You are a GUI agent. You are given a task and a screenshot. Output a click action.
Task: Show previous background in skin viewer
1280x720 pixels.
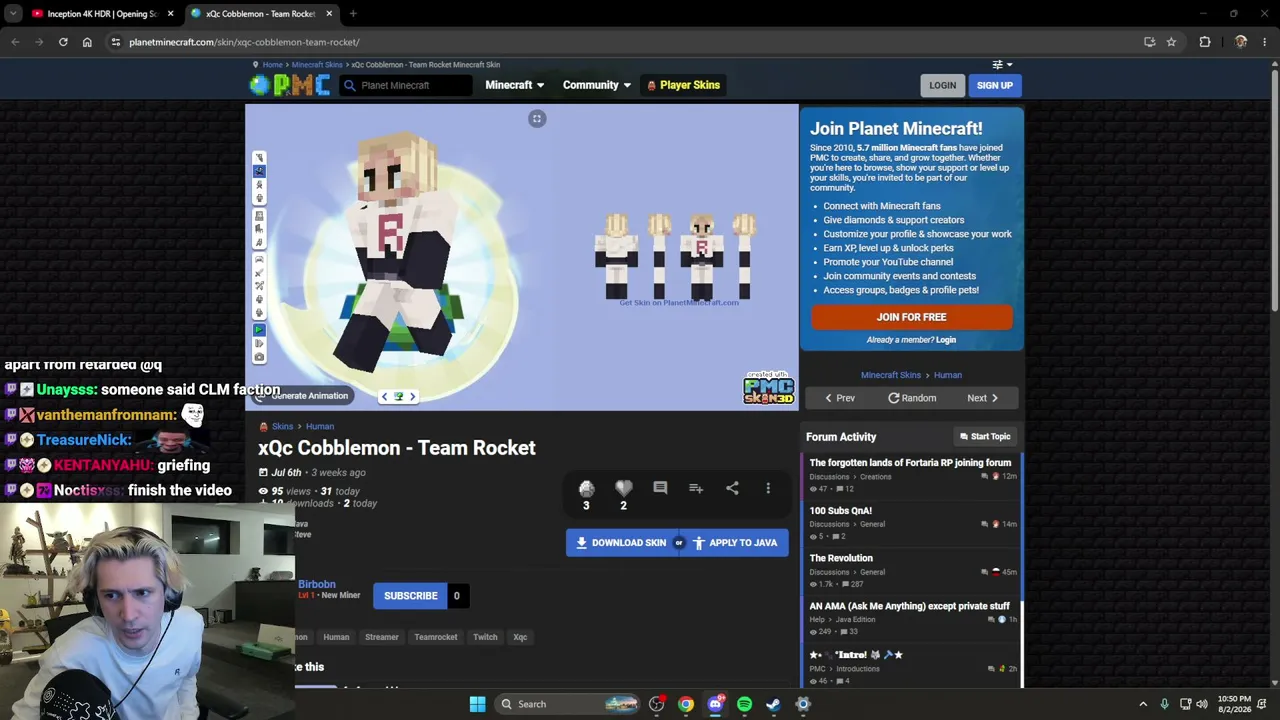coord(384,396)
